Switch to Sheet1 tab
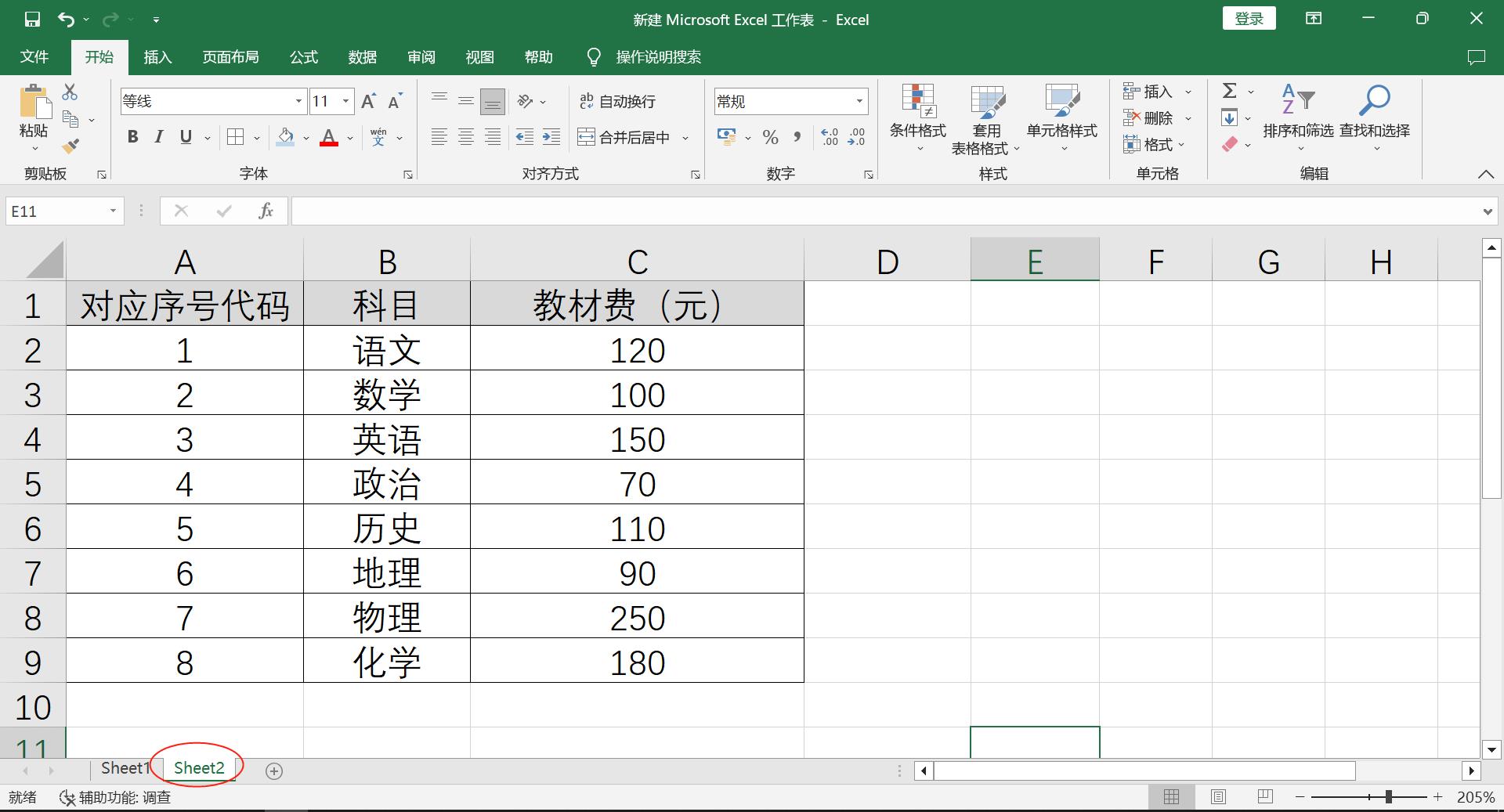The image size is (1504, 812). point(125,768)
